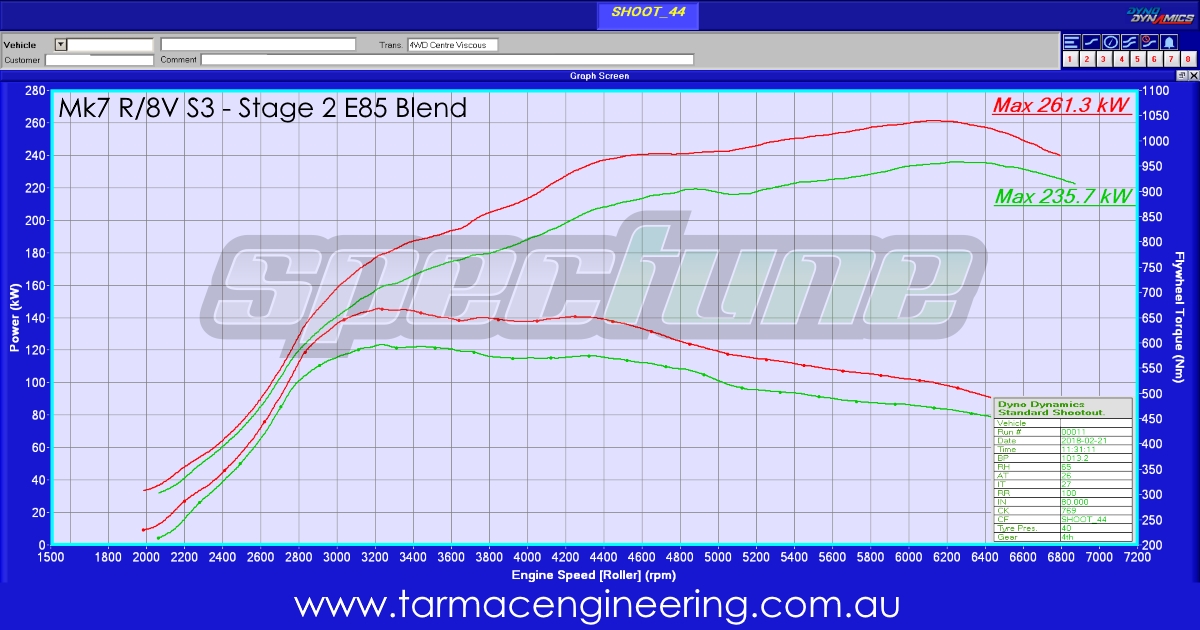Image resolution: width=1200 pixels, height=630 pixels.
Task: Click the Run # row in Shootout table
Action: [1062, 432]
